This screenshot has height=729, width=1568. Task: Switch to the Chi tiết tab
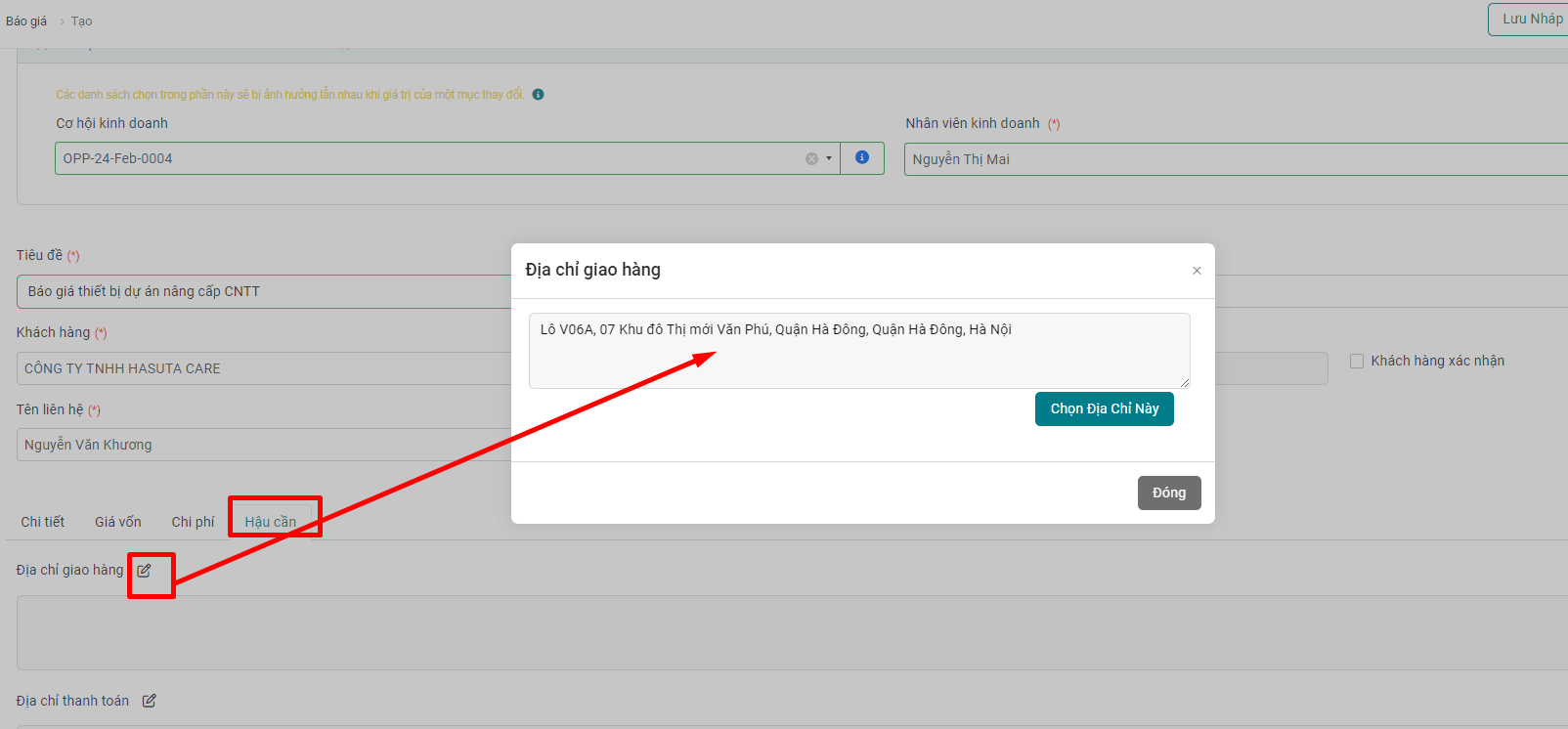tap(43, 522)
